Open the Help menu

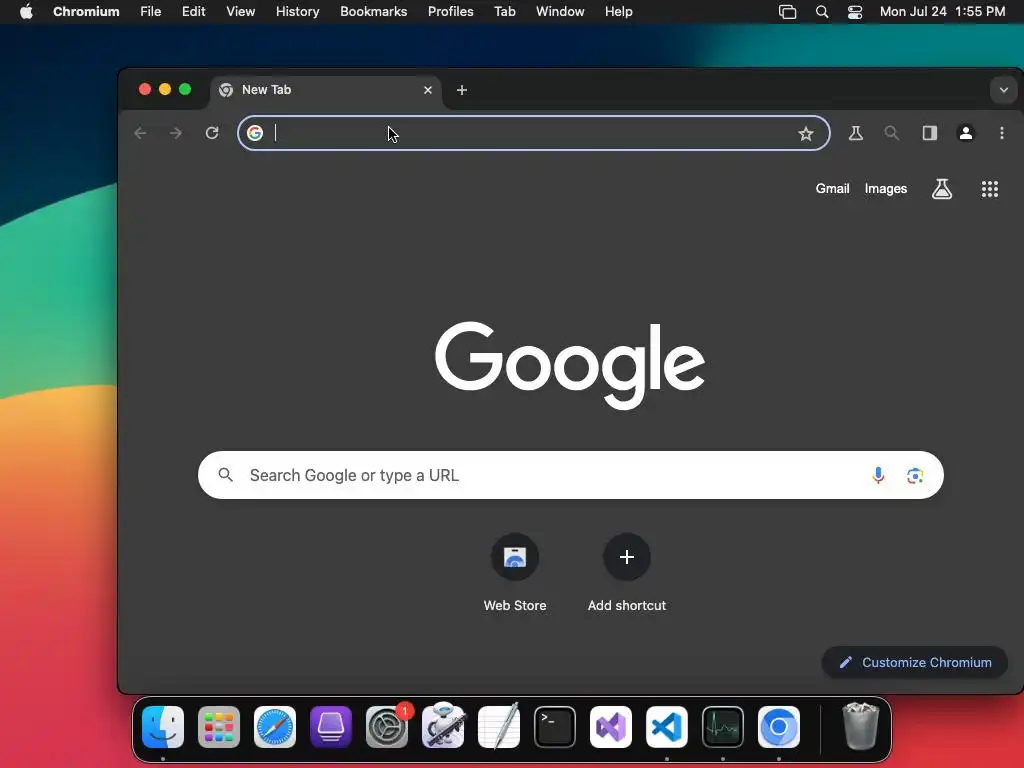tap(618, 12)
